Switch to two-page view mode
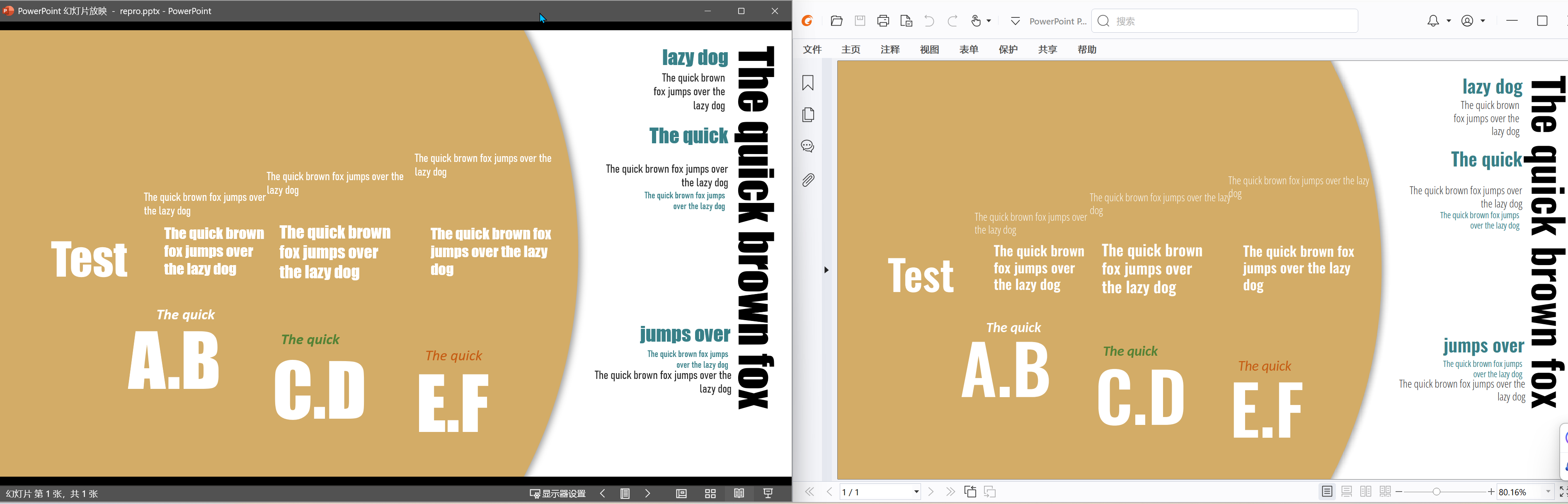The image size is (1568, 504). 1365,492
